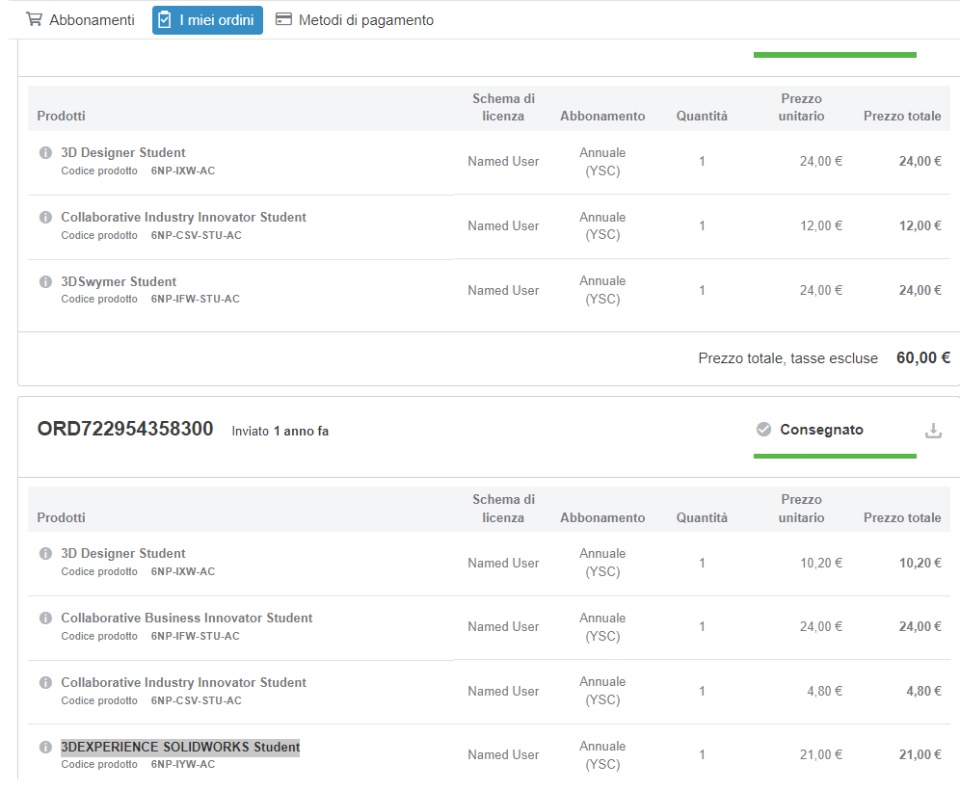Image resolution: width=960 pixels, height=790 pixels.
Task: Click highlighted 3DEXPERIENCE SOLIDWORKS Student name
Action: coord(180,747)
